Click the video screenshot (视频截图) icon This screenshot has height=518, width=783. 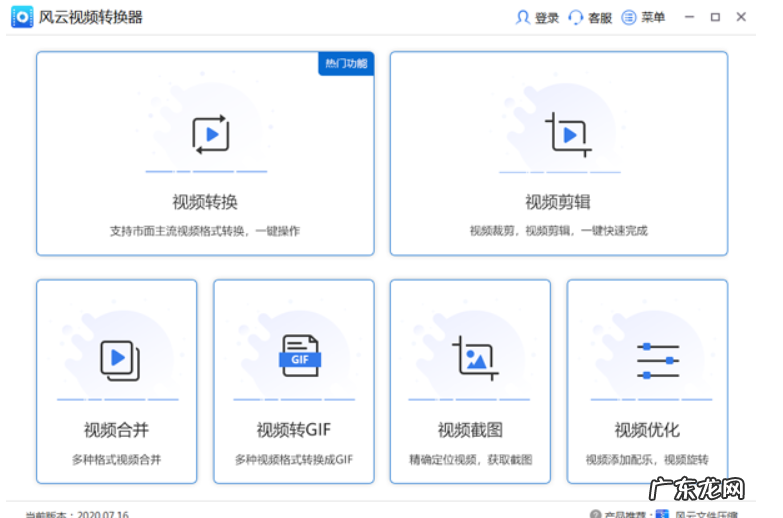coord(475,358)
